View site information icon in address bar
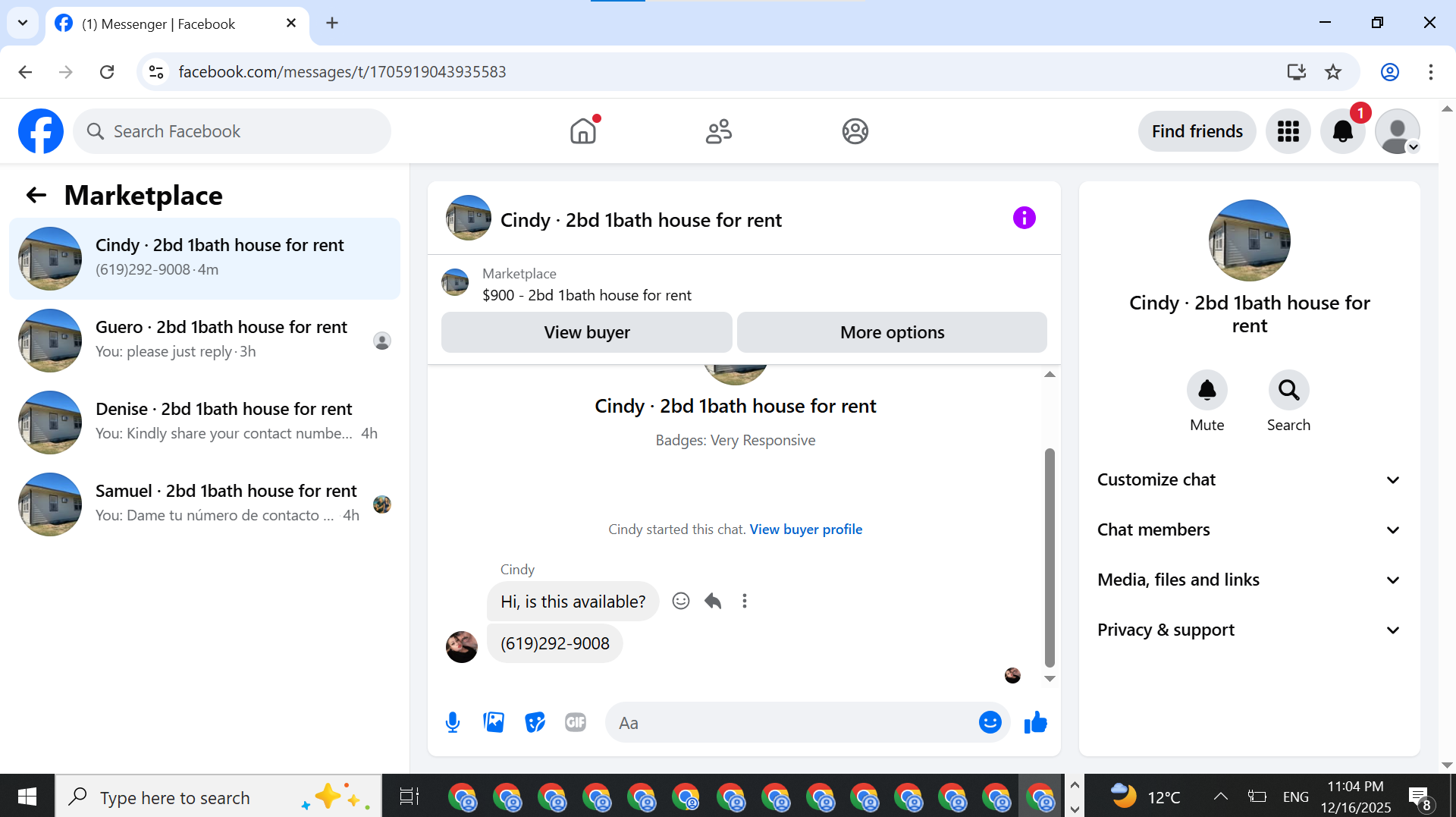Viewport: 1456px width, 817px height. (156, 72)
